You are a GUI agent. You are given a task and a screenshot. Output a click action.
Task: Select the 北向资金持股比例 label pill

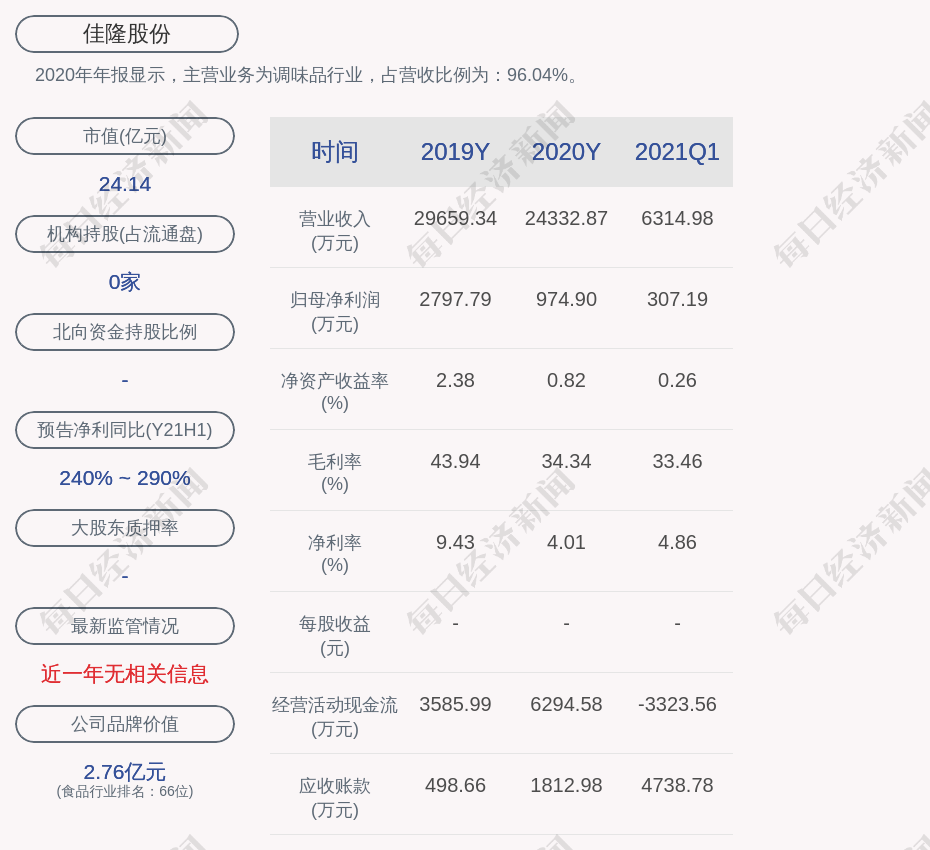pos(125,332)
